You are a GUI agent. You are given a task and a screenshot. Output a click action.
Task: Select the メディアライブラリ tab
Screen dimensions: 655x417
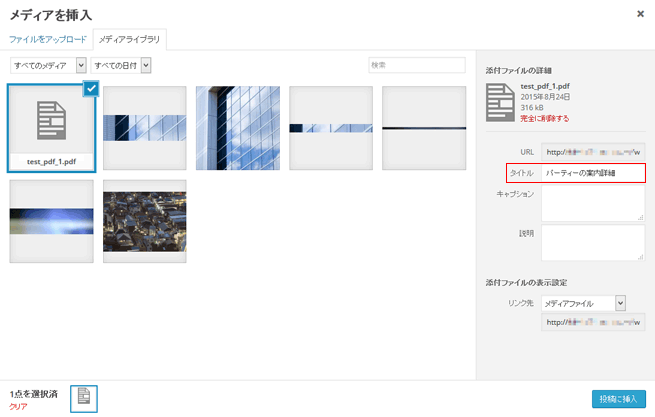click(130, 39)
